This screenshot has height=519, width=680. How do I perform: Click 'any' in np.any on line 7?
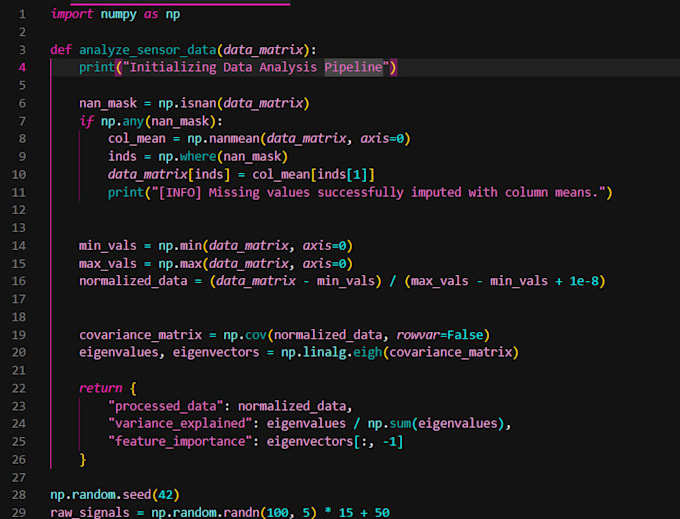pyautogui.click(x=133, y=121)
